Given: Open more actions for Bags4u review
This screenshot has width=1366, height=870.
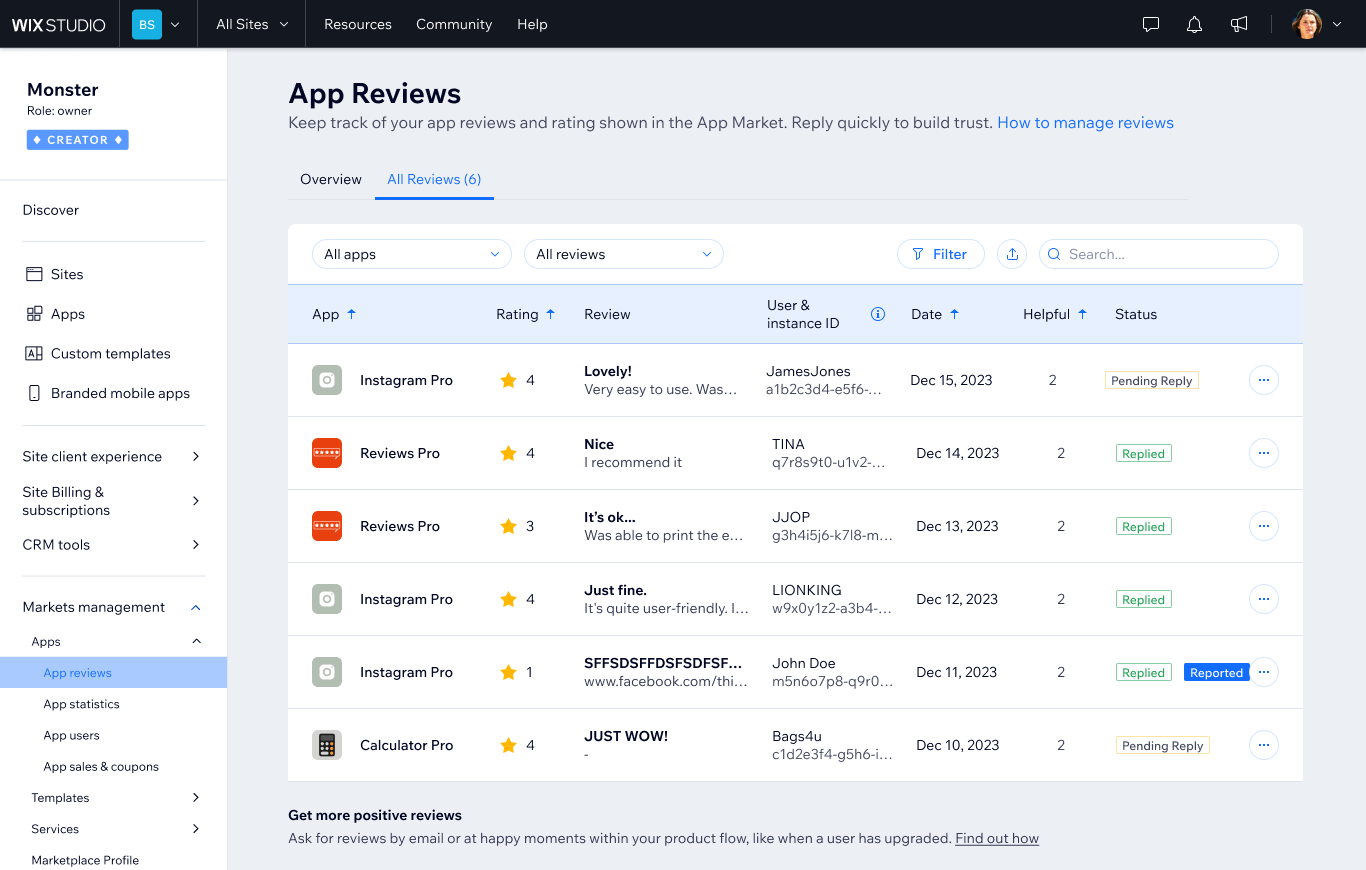Looking at the screenshot, I should (1264, 745).
